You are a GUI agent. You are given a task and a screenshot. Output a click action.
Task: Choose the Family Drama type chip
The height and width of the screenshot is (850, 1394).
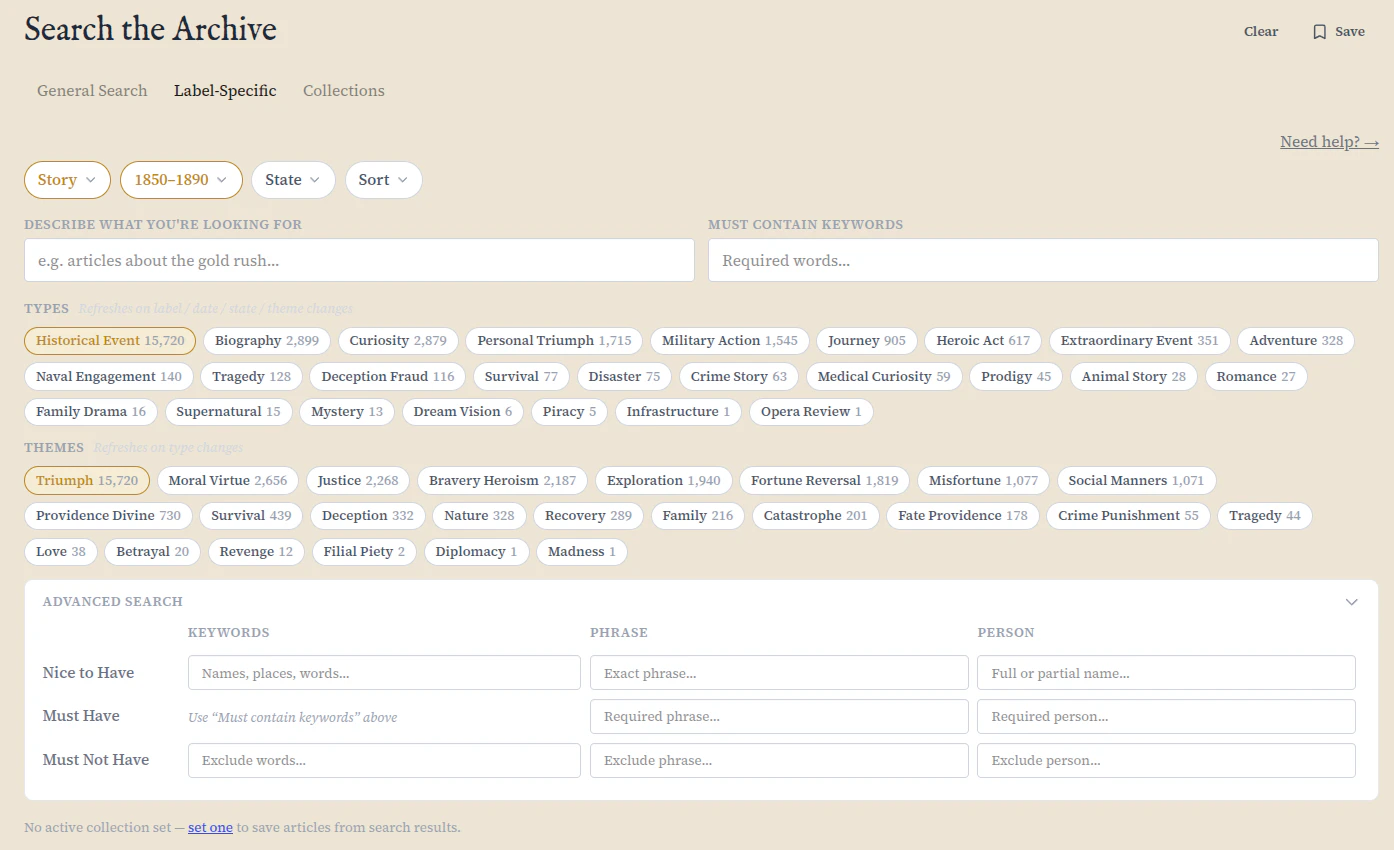(91, 412)
